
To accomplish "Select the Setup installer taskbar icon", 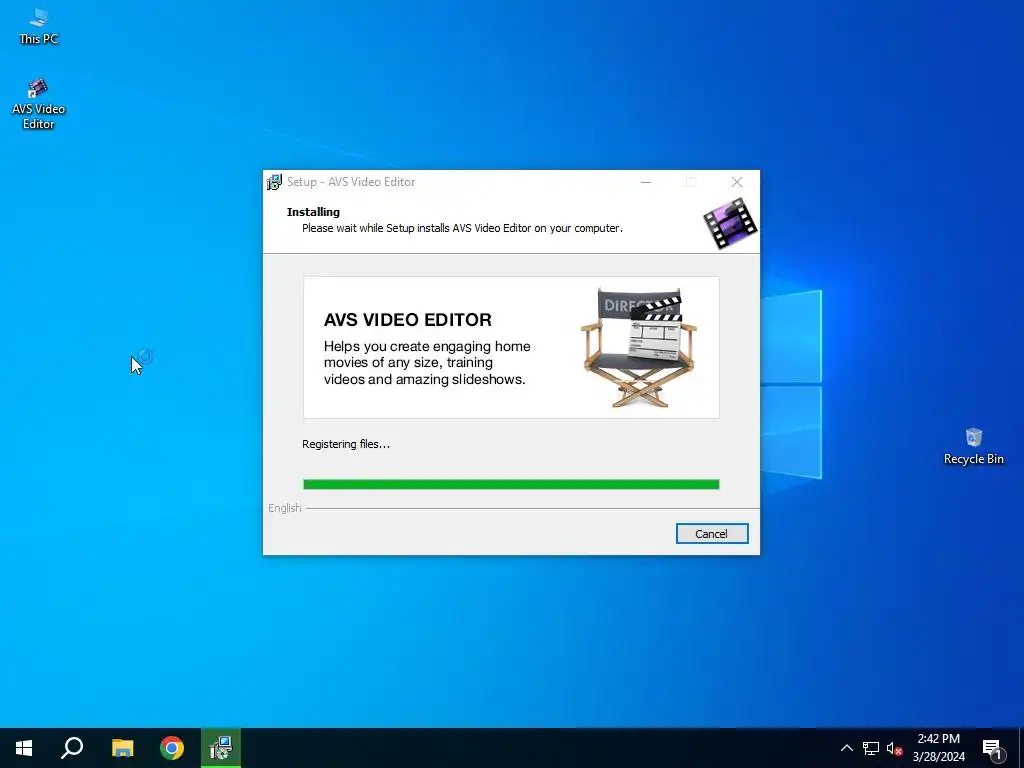I will pyautogui.click(x=221, y=748).
